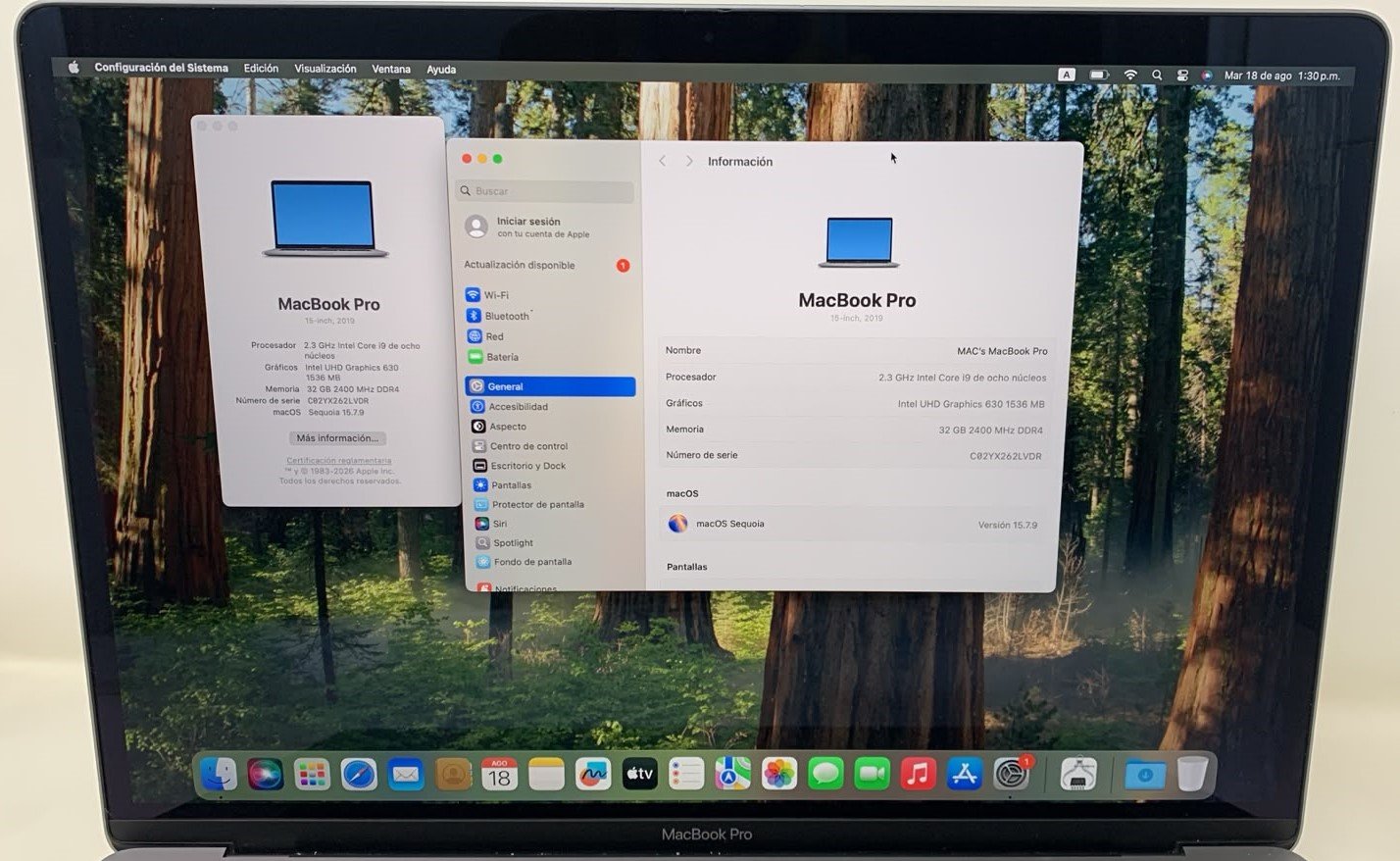Screen dimensions: 1400x861
Task: Go back with the left chevron
Action: pos(663,161)
